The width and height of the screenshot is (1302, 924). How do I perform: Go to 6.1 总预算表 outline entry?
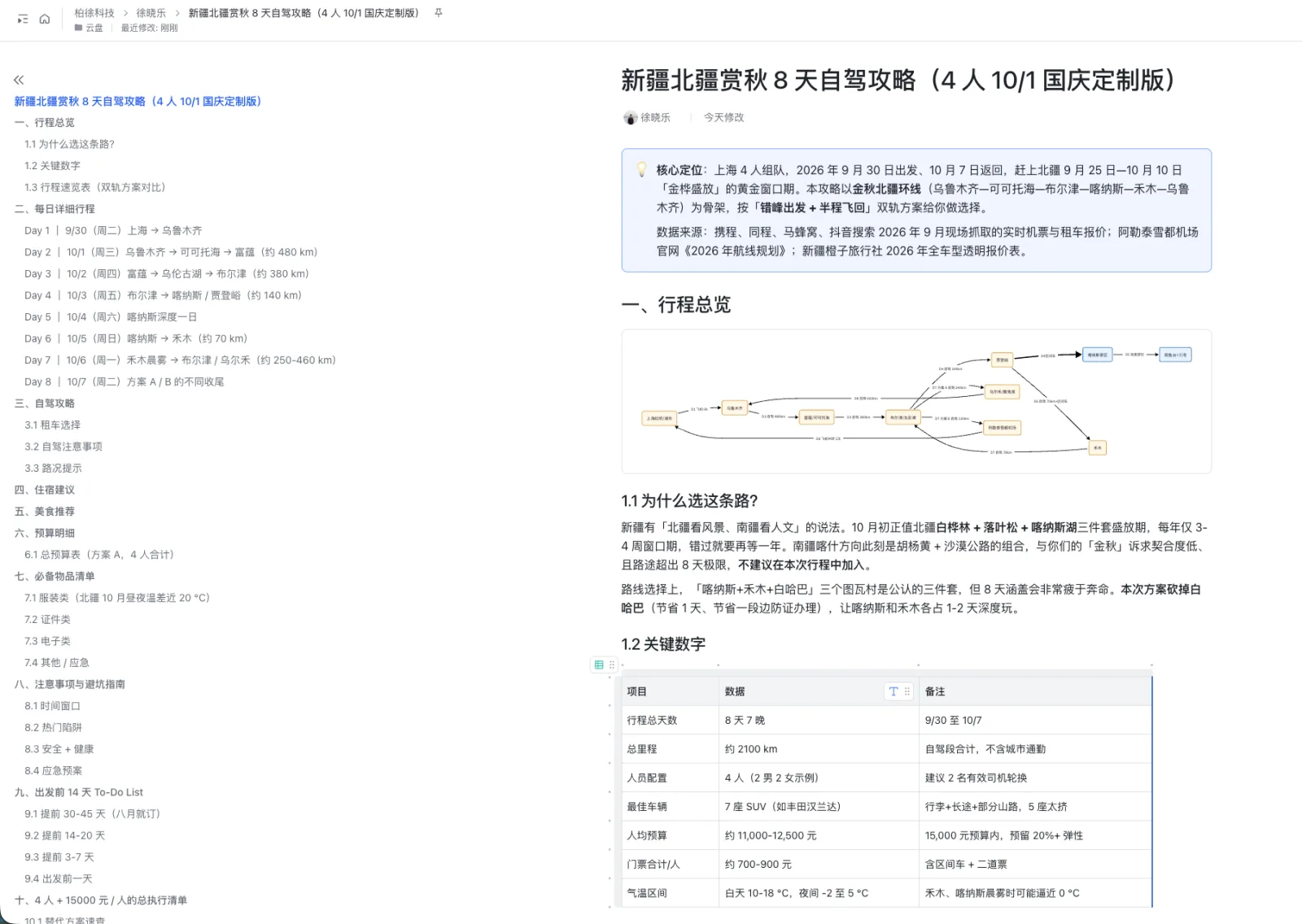click(99, 555)
